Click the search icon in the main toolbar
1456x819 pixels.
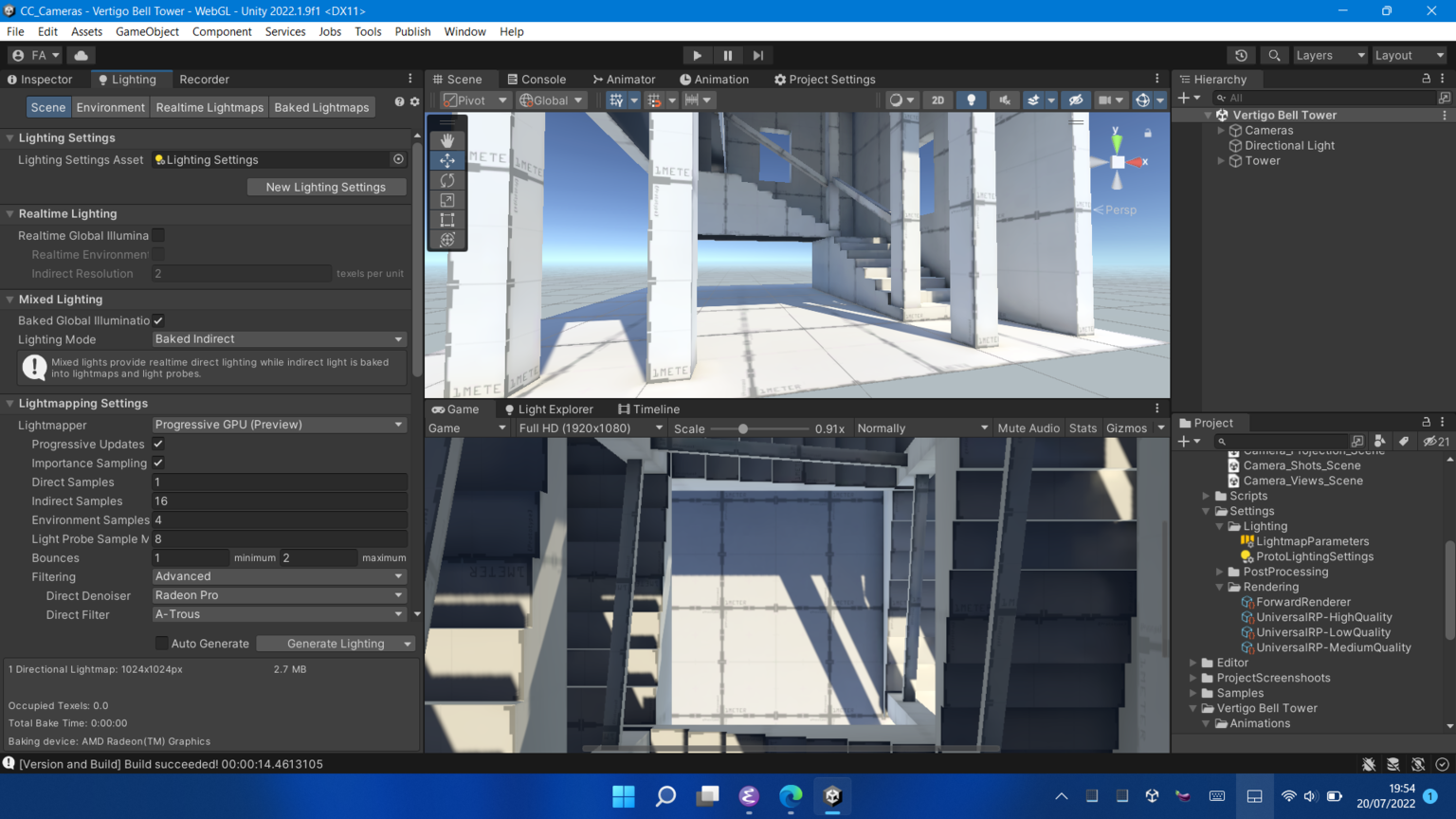(1274, 55)
